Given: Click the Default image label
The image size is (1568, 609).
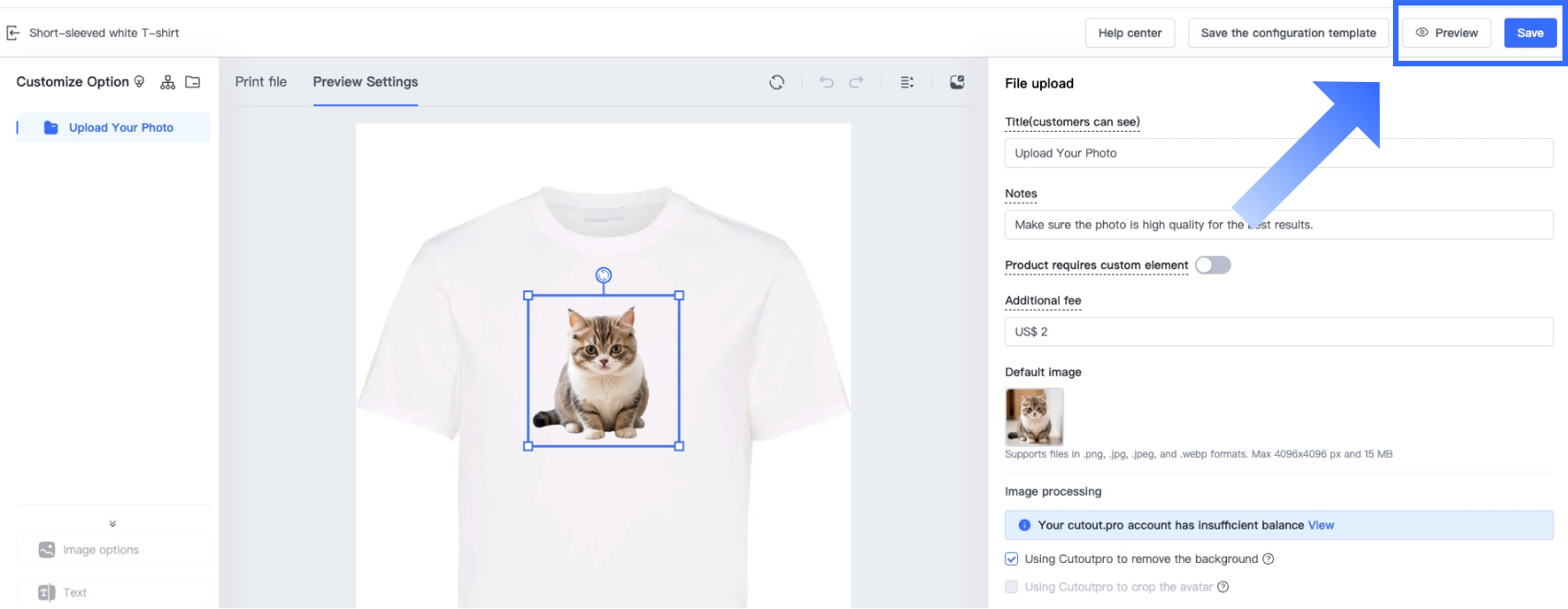Looking at the screenshot, I should point(1043,372).
